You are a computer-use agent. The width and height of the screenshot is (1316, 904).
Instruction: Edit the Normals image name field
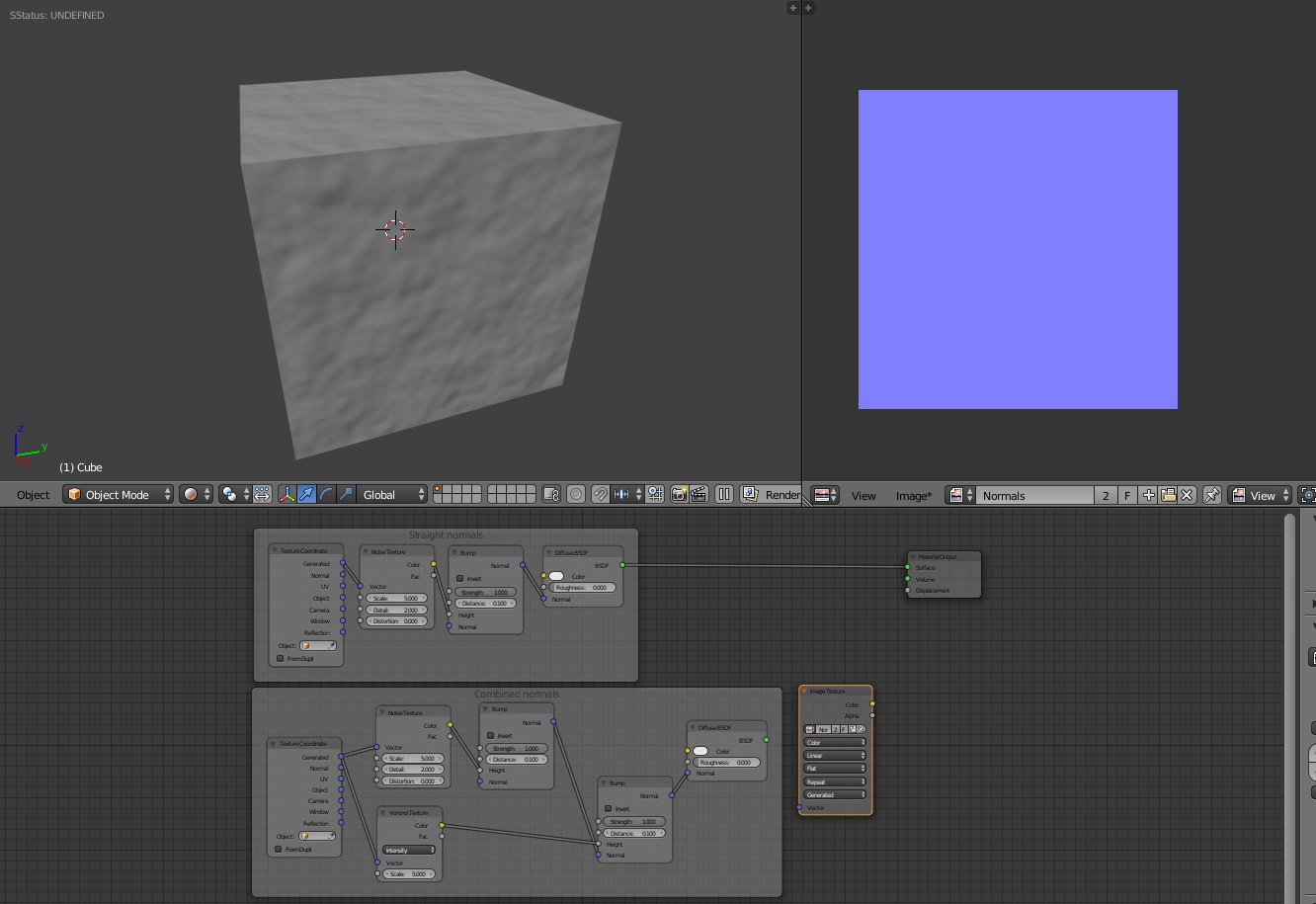tap(1035, 496)
